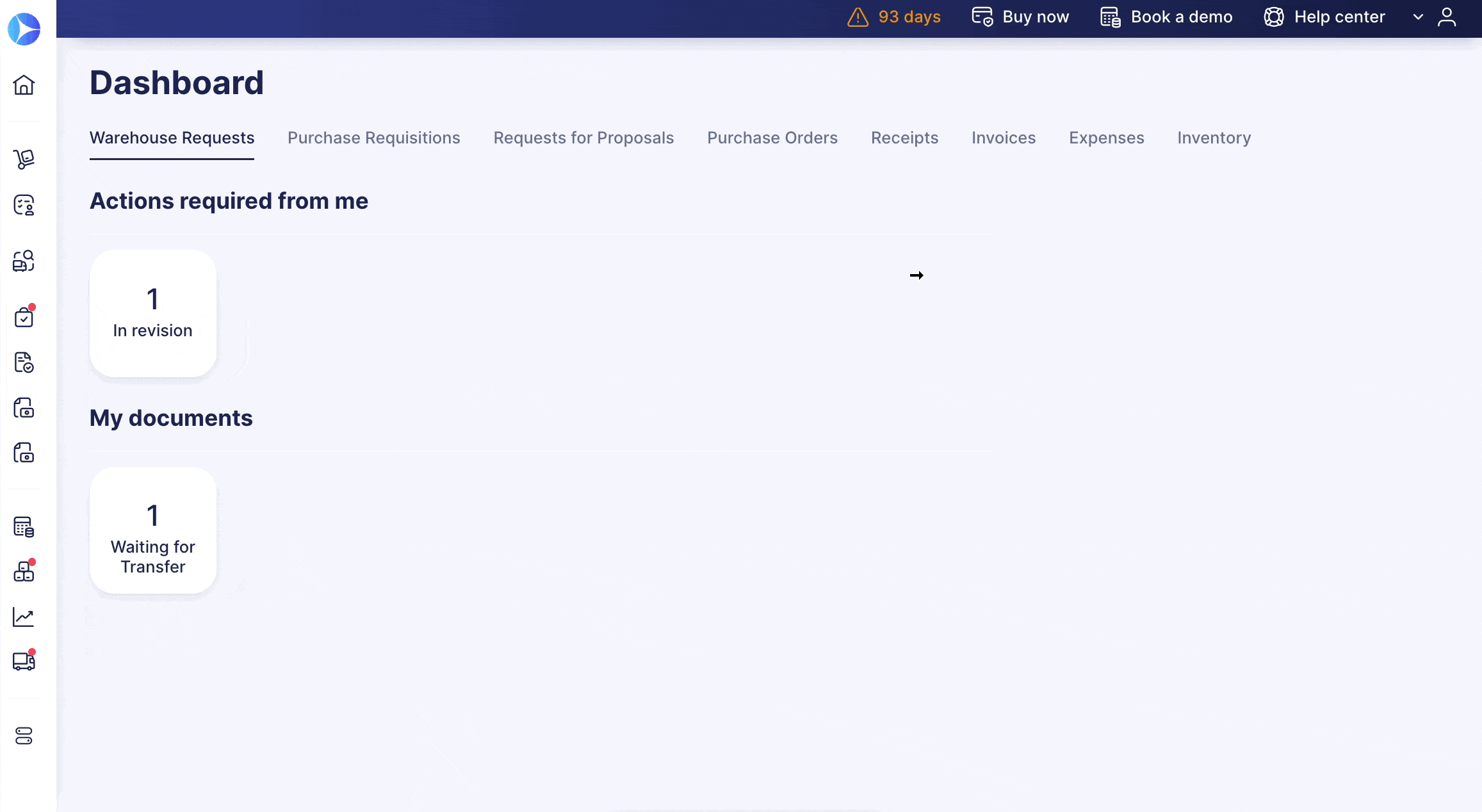This screenshot has height=812, width=1482.
Task: Select the Analytics icon in sidebar
Action: (x=25, y=616)
